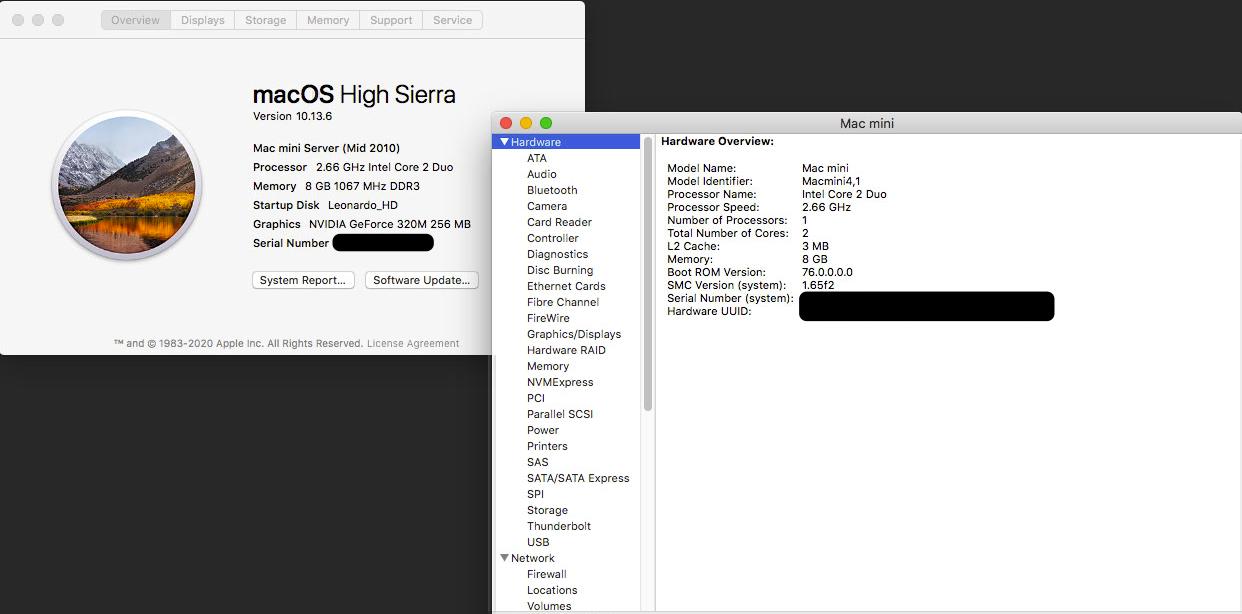
Task: Click the Version 10.13.6 text
Action: coord(292,116)
